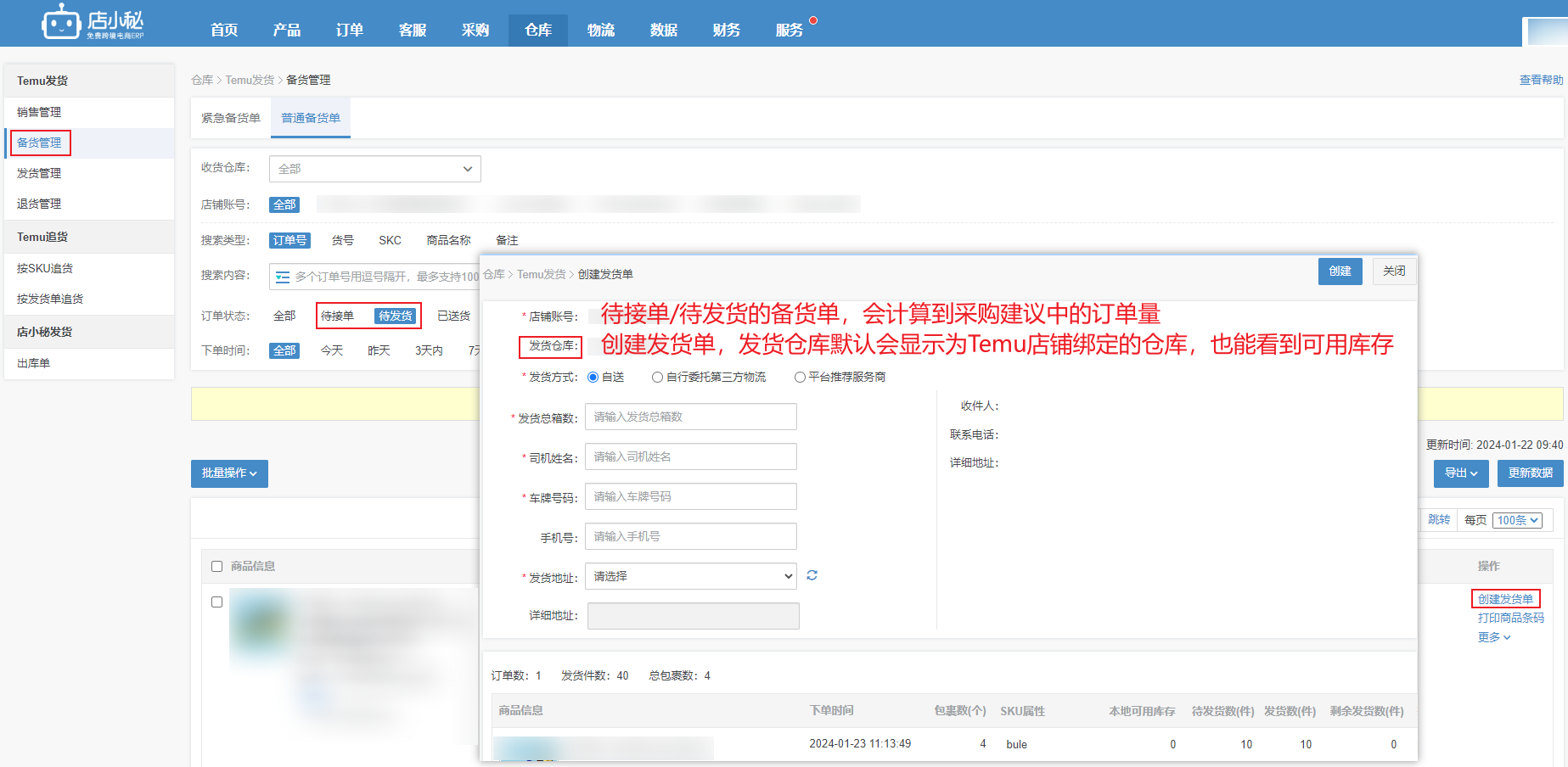This screenshot has width=1568, height=767.
Task: Expand the 导出 dropdown button
Action: pos(1461,473)
